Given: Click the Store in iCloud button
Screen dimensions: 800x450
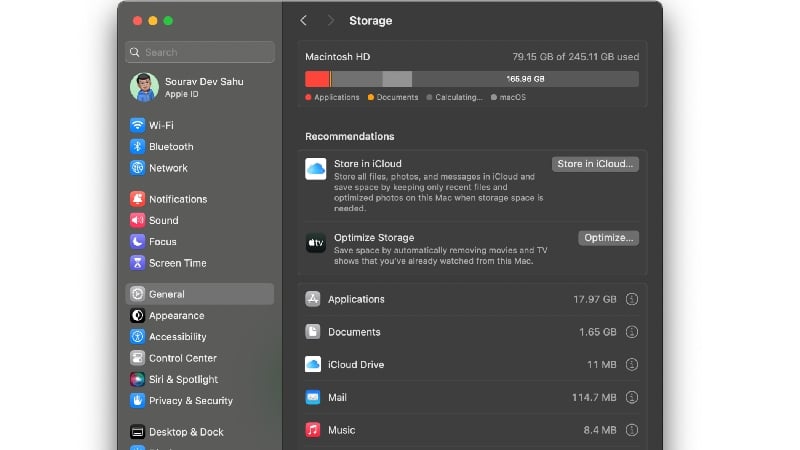Looking at the screenshot, I should coord(595,164).
